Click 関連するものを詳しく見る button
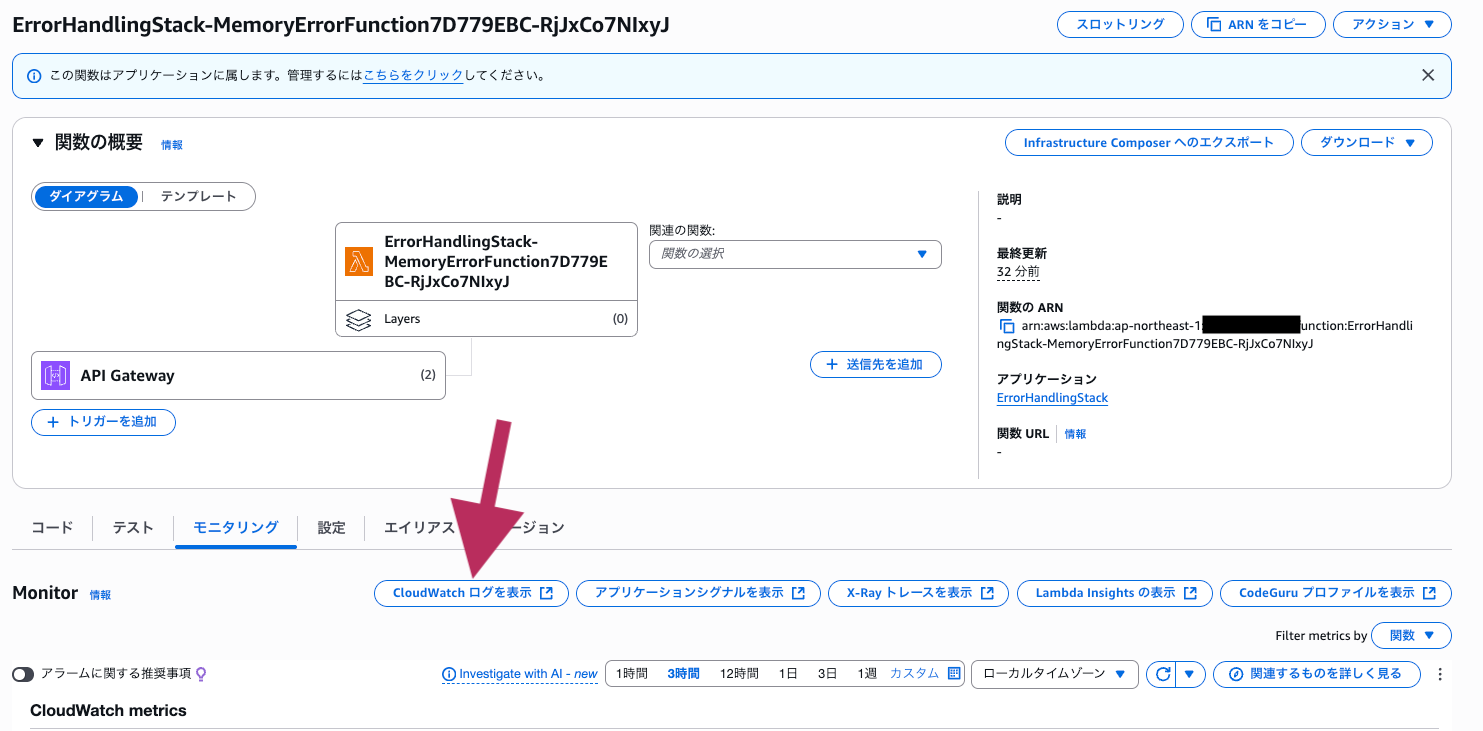This screenshot has height=731, width=1483. [1316, 674]
